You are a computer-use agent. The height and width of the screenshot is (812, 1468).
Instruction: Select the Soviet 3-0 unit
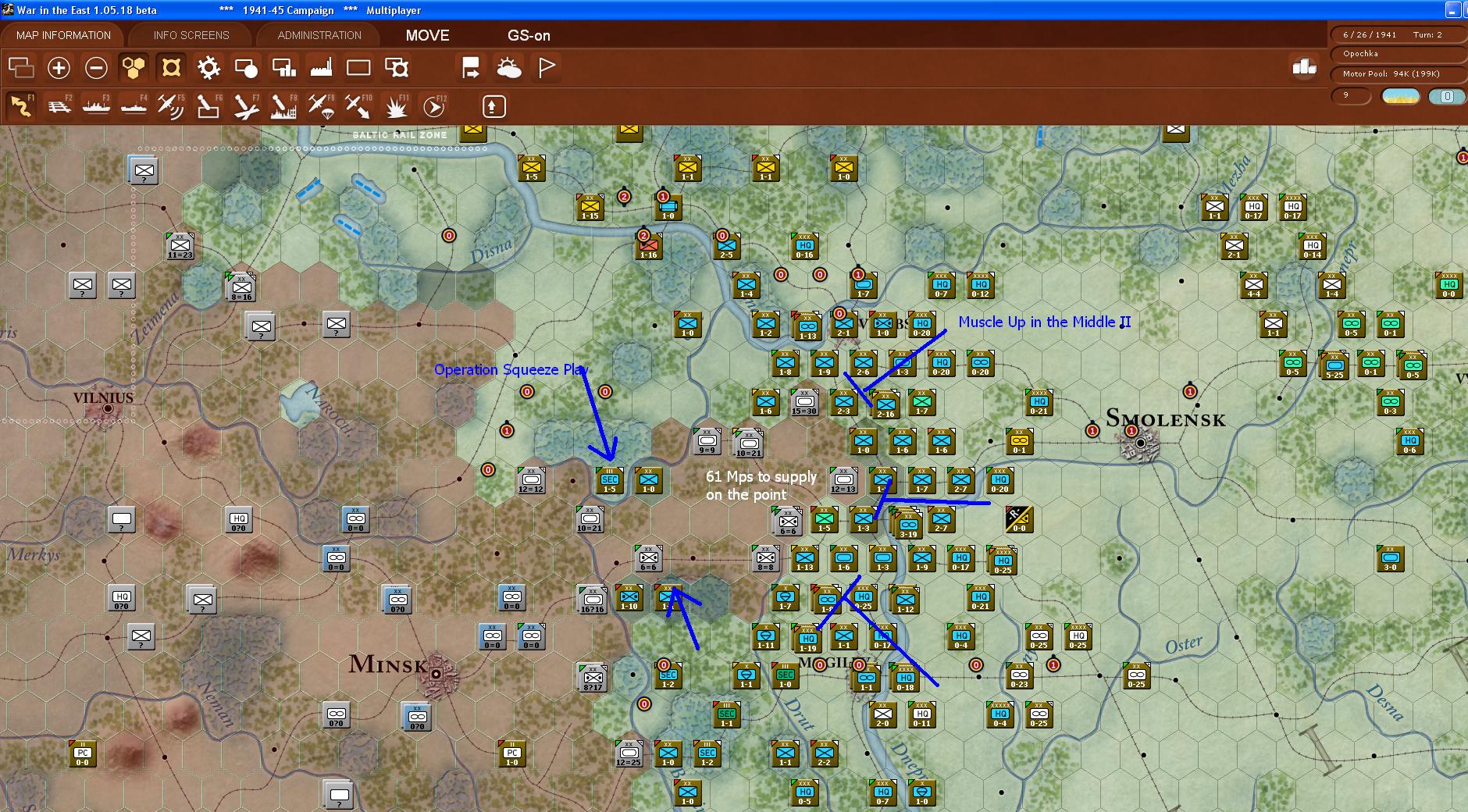tap(1390, 558)
